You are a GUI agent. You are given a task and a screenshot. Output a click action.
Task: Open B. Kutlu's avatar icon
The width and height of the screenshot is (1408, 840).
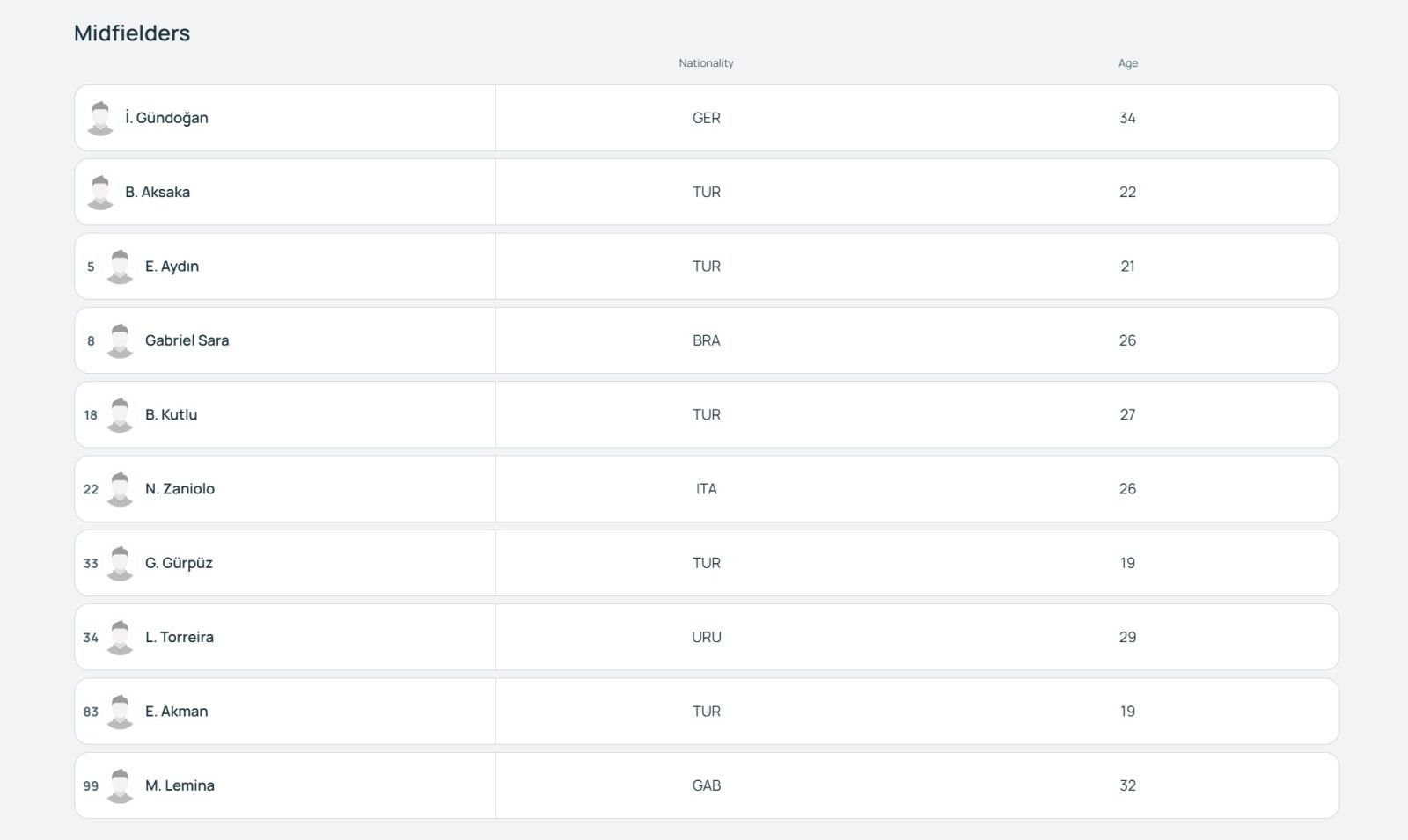point(120,414)
